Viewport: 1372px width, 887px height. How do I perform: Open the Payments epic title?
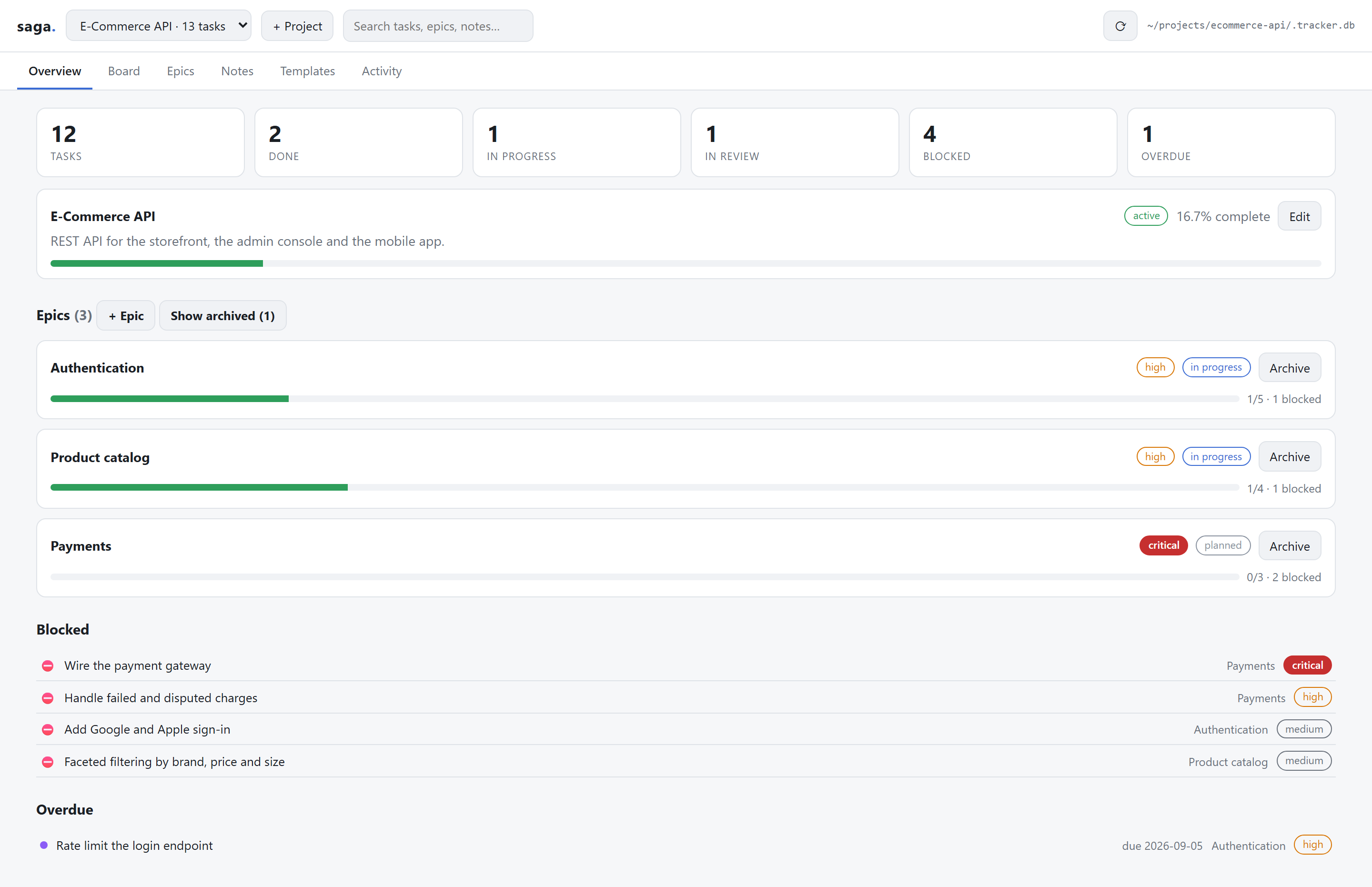tap(81, 546)
